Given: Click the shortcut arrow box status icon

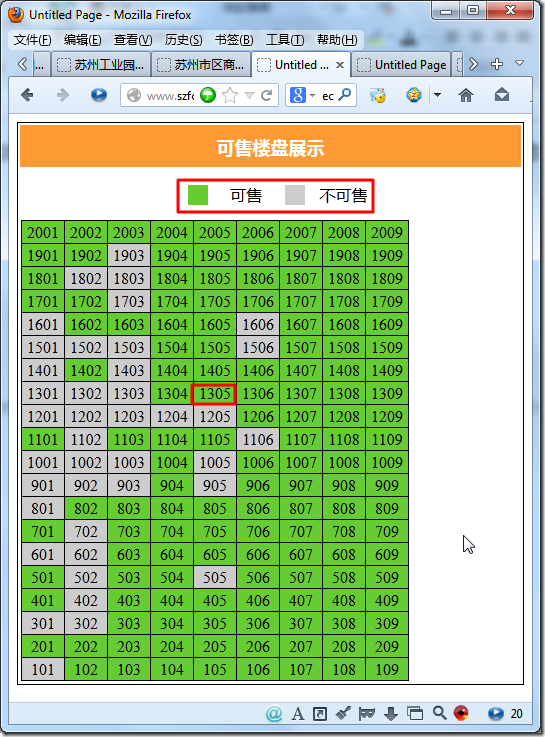Looking at the screenshot, I should [x=320, y=713].
